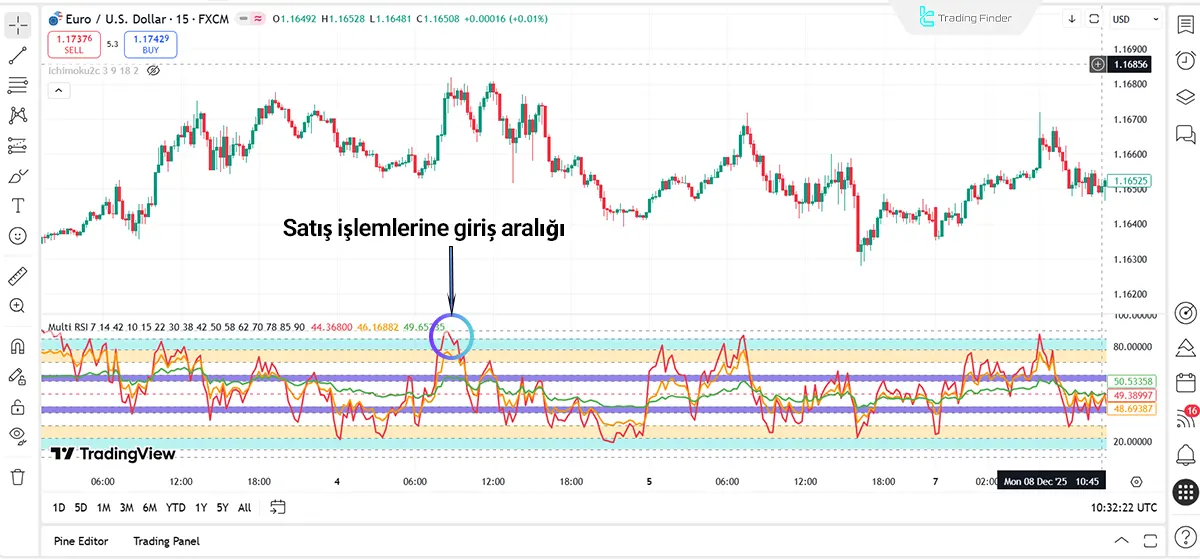Select the Text annotation tool
This screenshot has height=559, width=1200.
click(17, 206)
